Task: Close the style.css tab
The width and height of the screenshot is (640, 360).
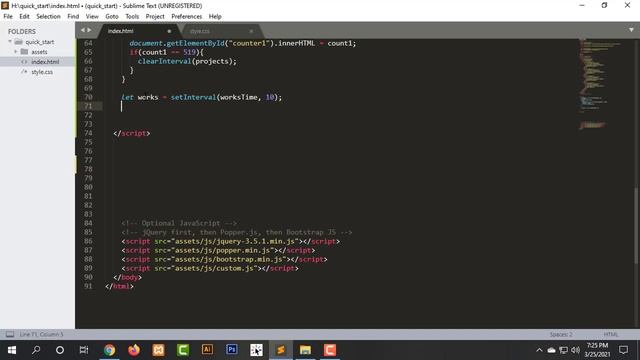Action: [251, 31]
